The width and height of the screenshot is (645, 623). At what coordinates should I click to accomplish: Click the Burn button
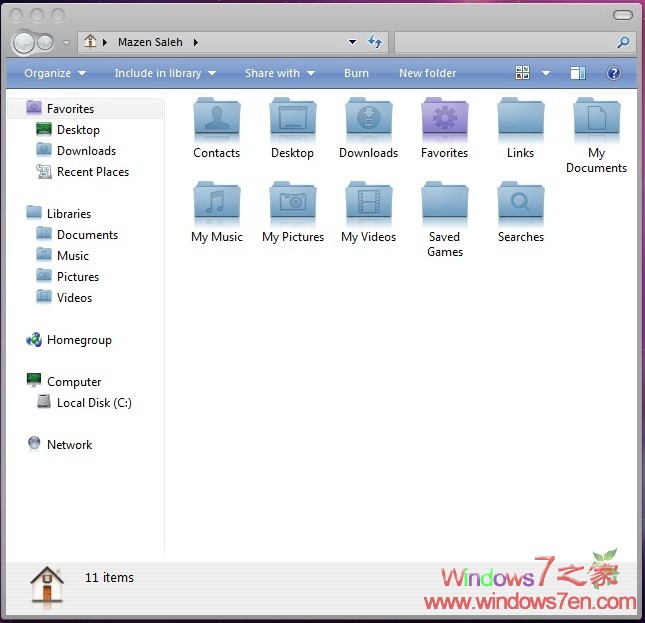(x=356, y=73)
